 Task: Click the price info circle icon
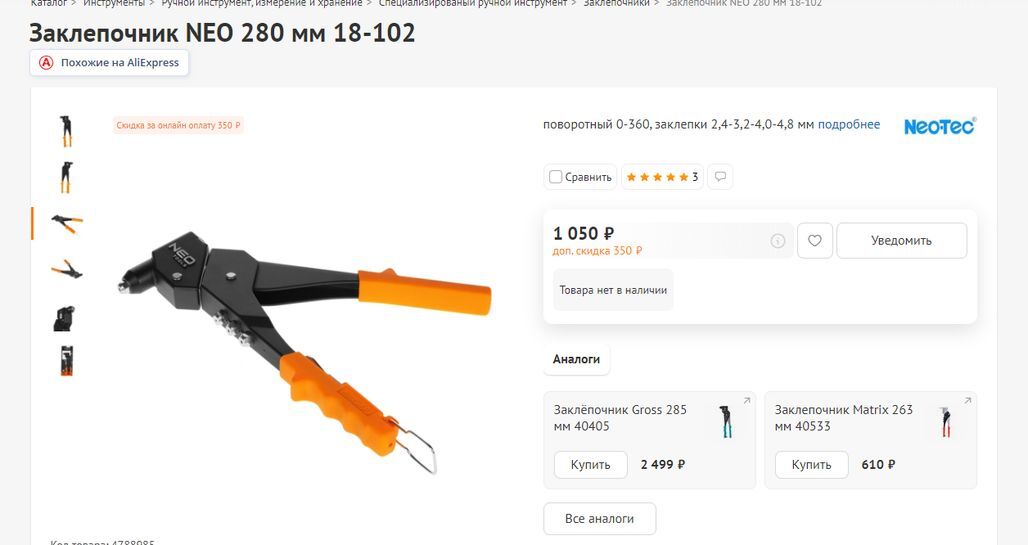(x=778, y=241)
